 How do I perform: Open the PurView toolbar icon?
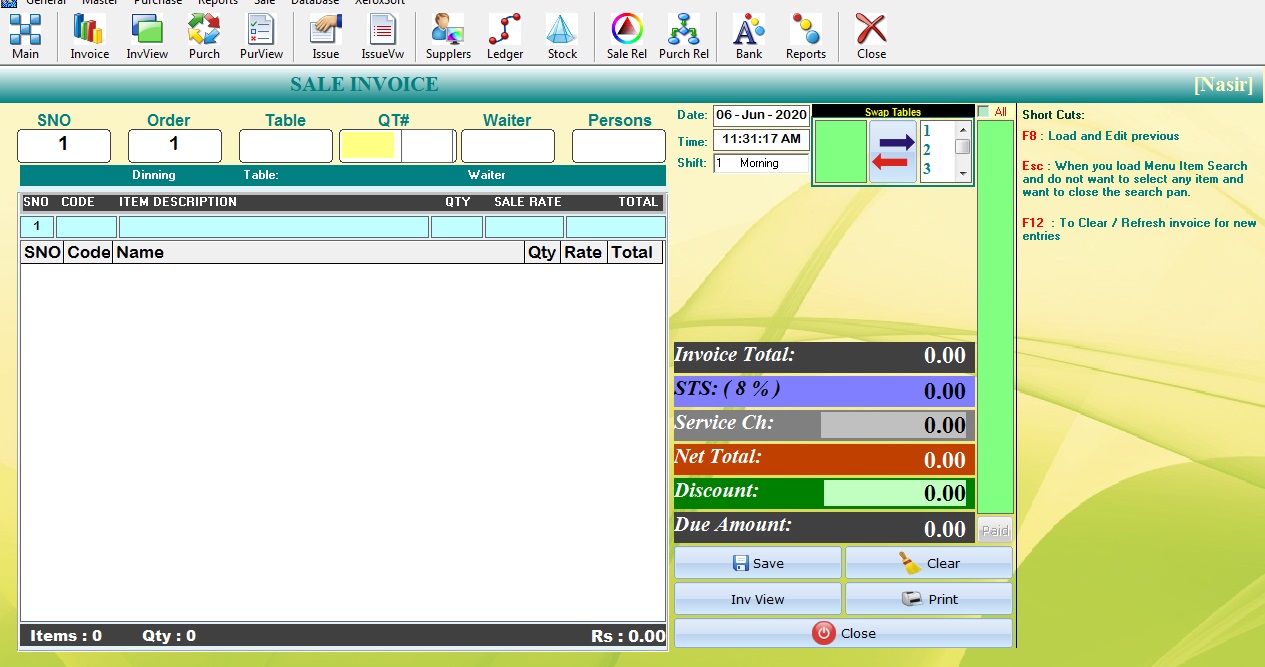coord(261,37)
